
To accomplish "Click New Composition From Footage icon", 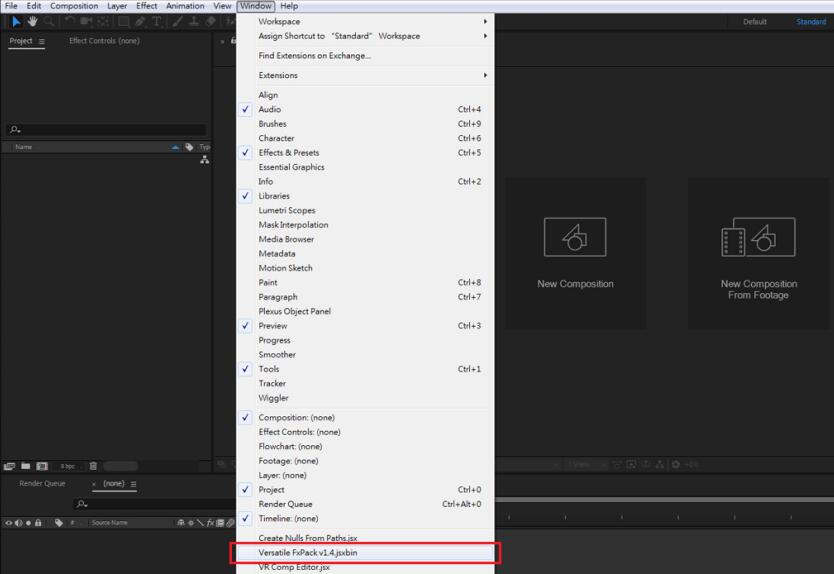I will click(x=758, y=238).
